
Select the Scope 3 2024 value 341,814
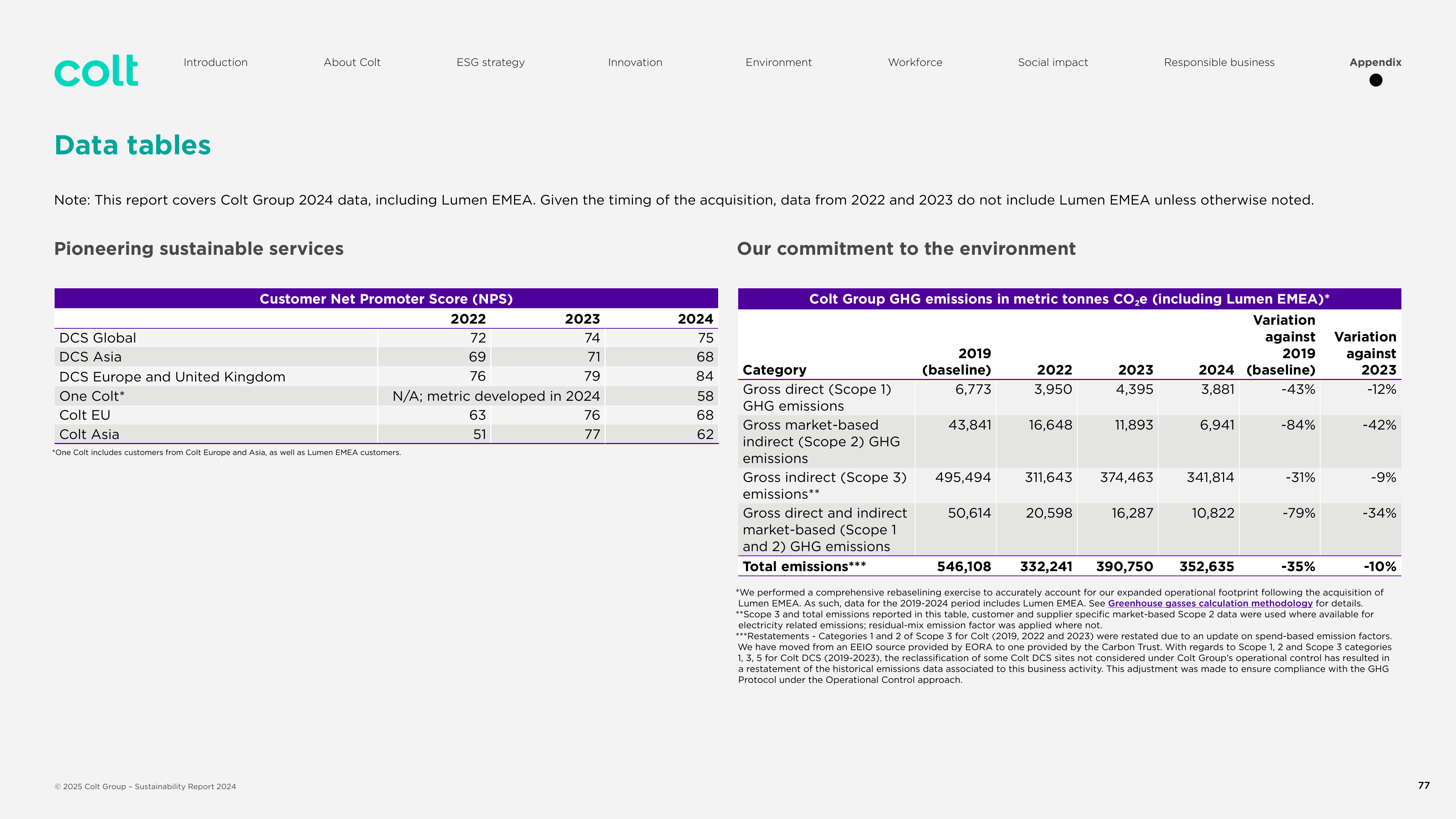pos(1210,478)
